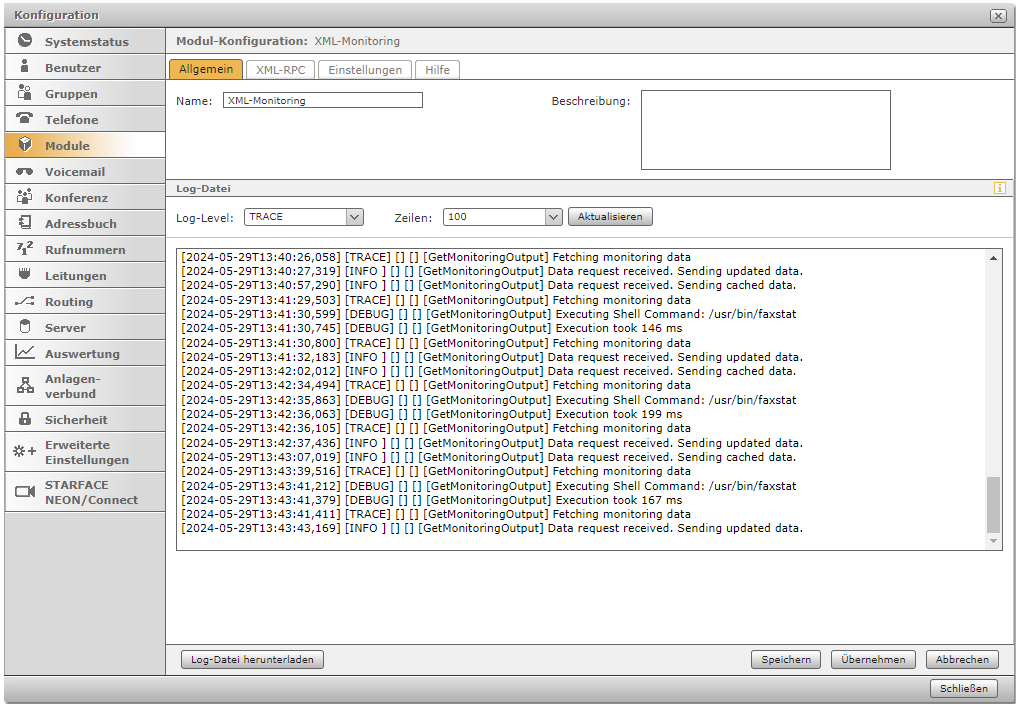This screenshot has height=704, width=1016.
Task: Open Sicherheit via the padlock icon
Action: 25,419
